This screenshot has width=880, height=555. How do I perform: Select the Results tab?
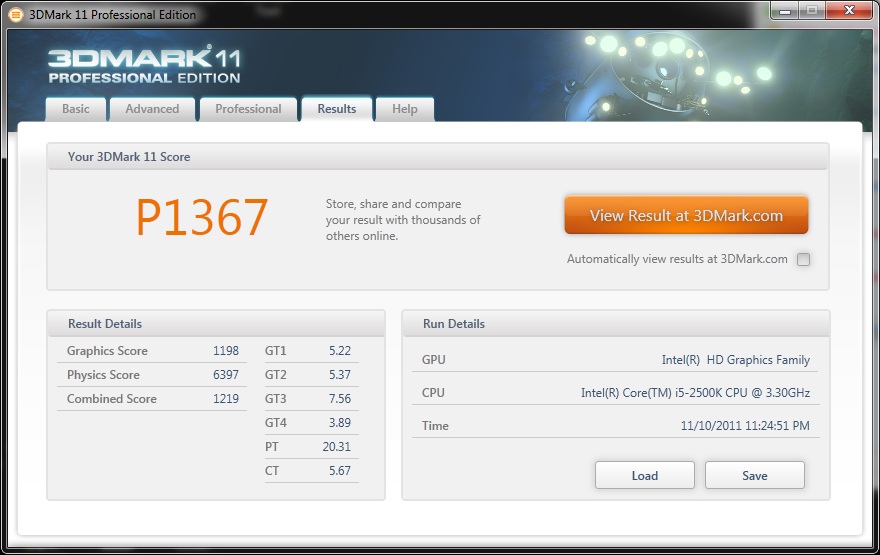[337, 109]
